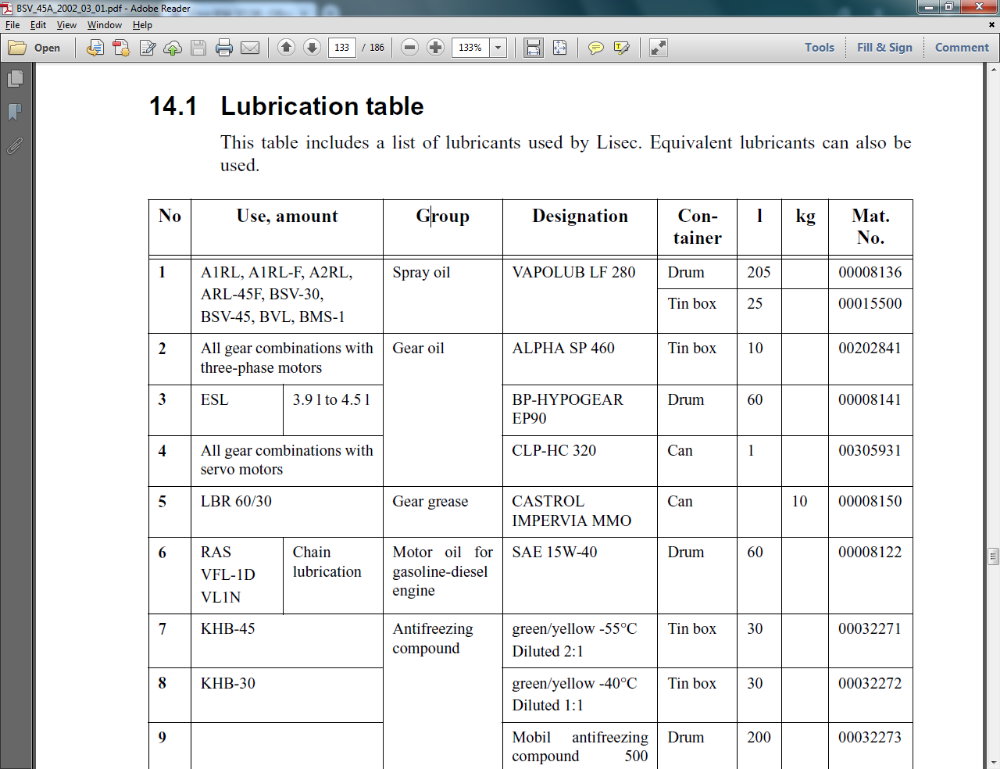Screen dimensions: 1000x769
Task: Click the 'Use, amount' column header
Action: point(287,216)
